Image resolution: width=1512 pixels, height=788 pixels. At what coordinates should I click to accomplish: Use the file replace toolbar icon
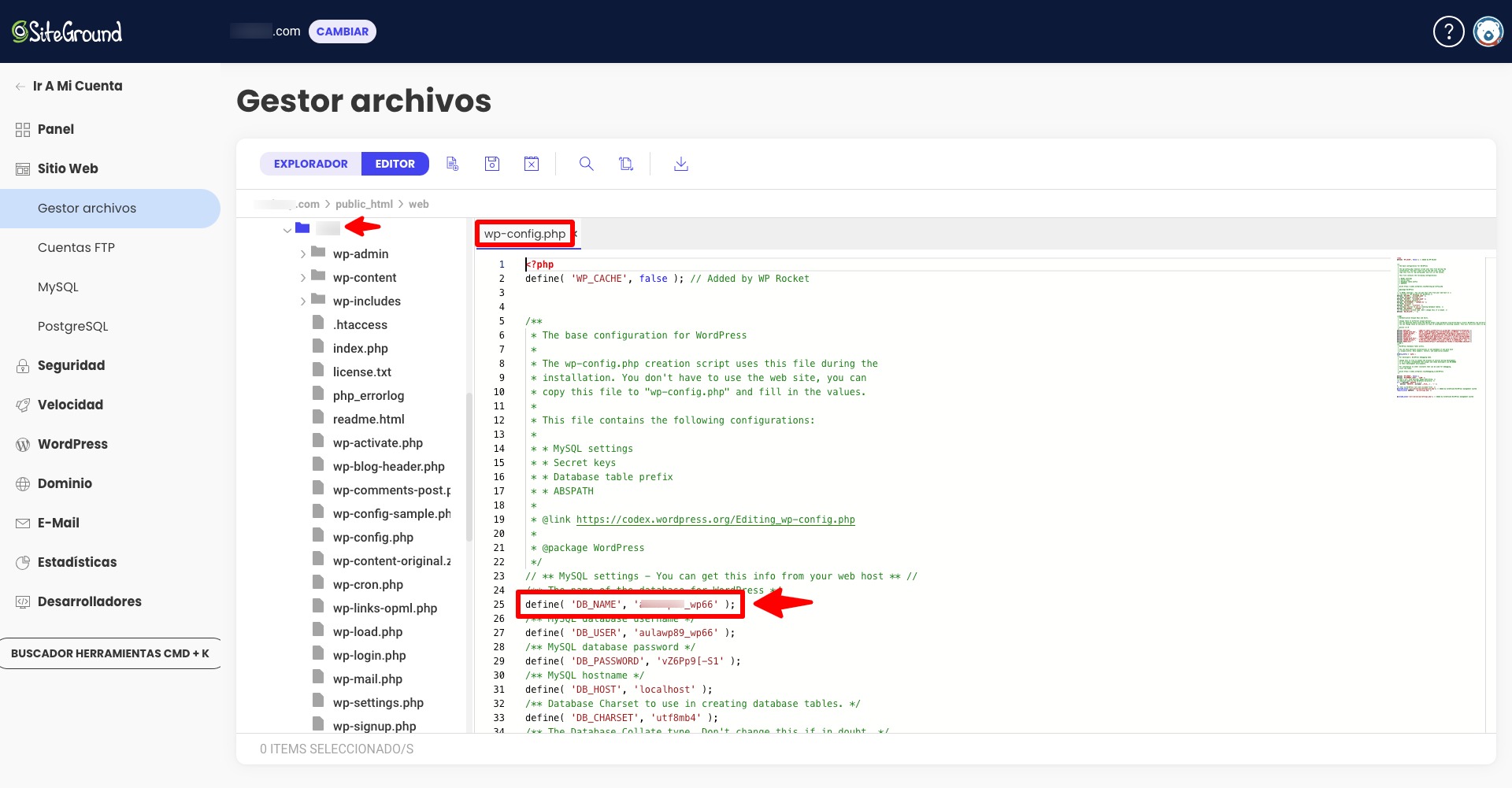pyautogui.click(x=626, y=164)
